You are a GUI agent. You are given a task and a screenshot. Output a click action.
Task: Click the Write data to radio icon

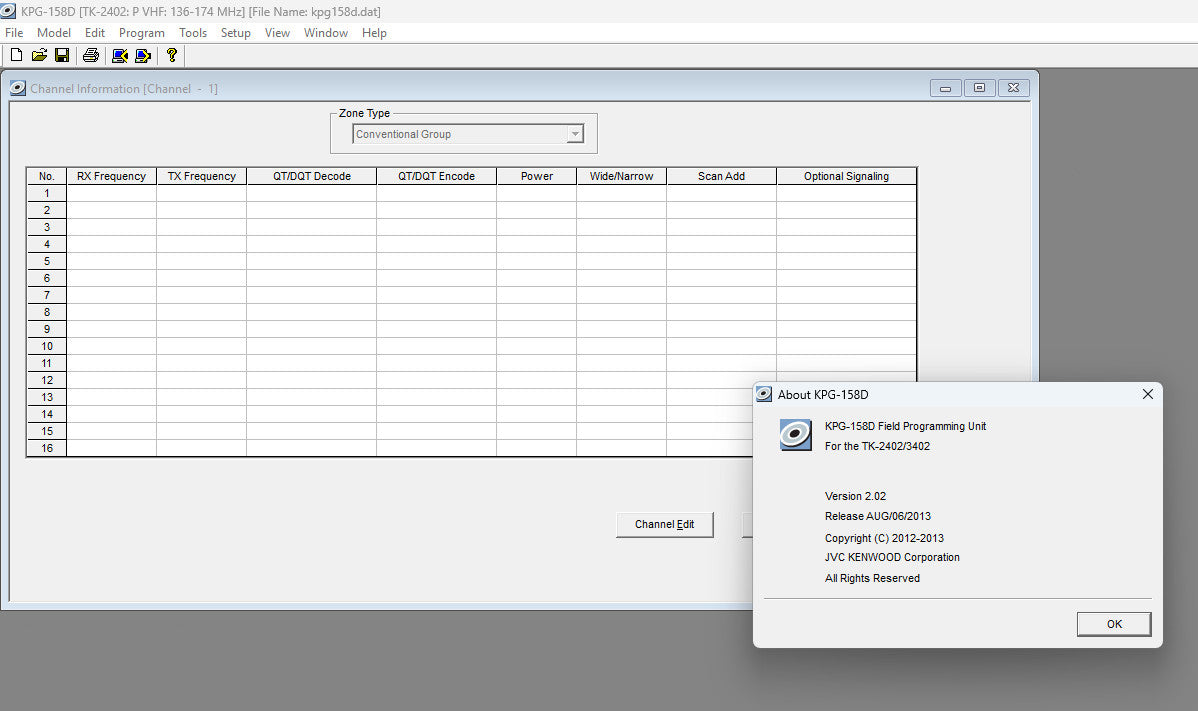(143, 55)
